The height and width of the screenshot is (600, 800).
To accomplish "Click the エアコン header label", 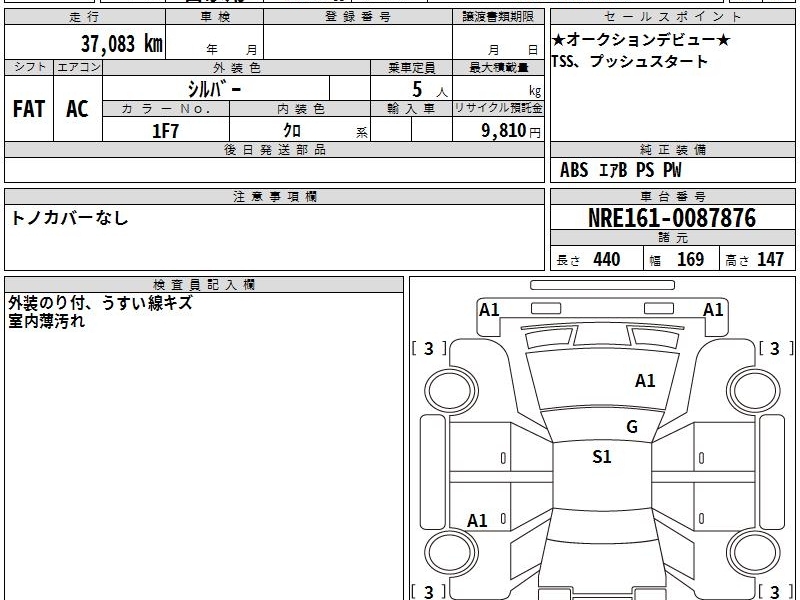I will [x=78, y=67].
